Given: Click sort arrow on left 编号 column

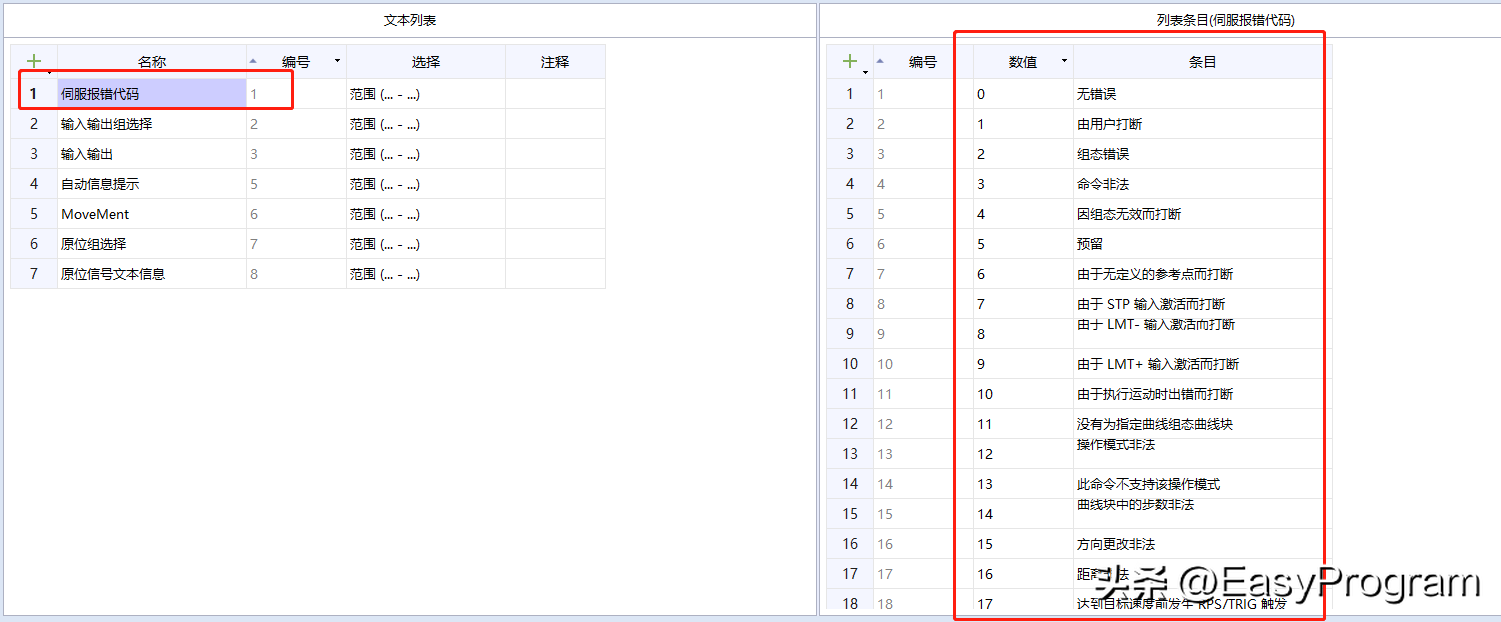Looking at the screenshot, I should tap(253, 61).
